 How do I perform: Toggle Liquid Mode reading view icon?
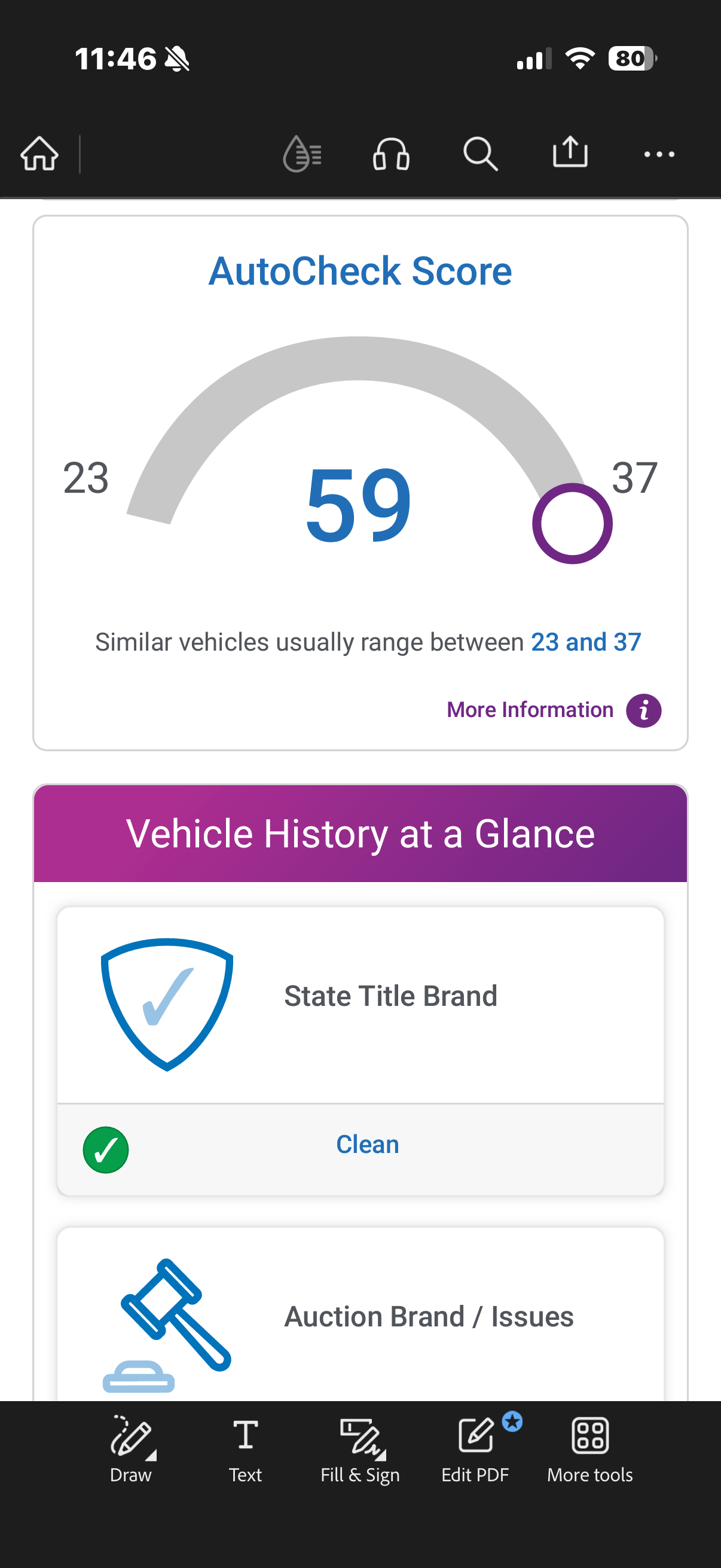[303, 153]
